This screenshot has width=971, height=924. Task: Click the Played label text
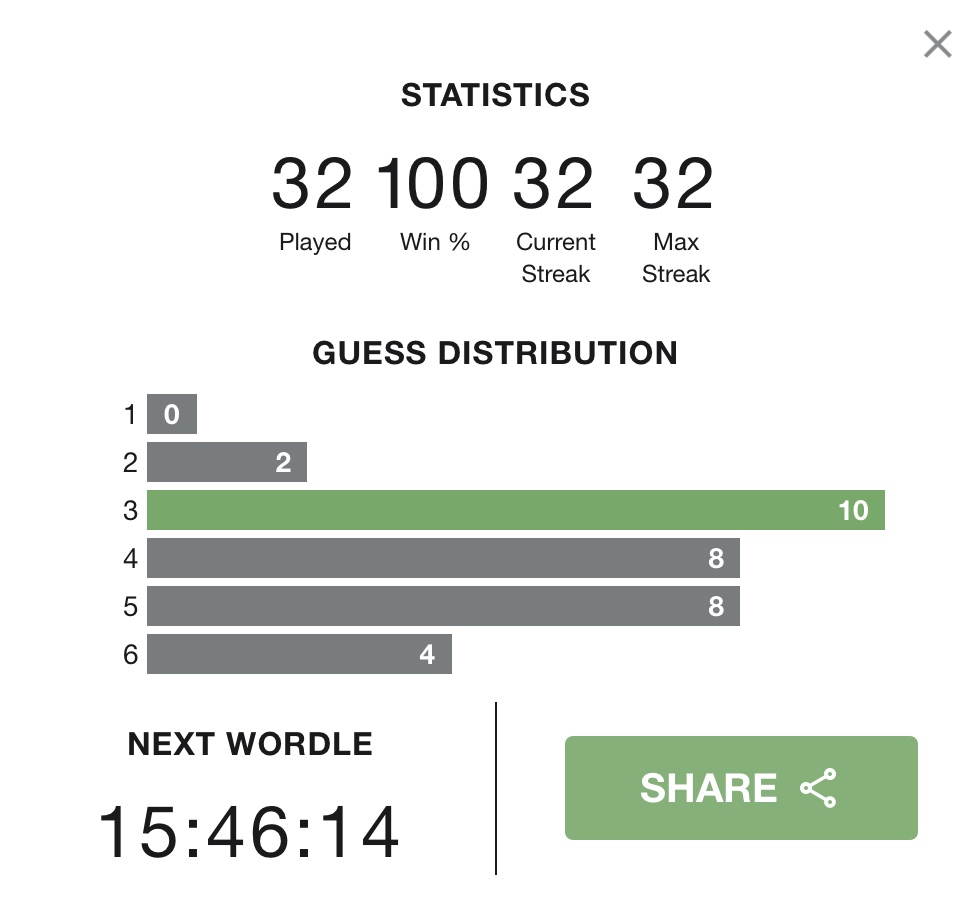[315, 242]
